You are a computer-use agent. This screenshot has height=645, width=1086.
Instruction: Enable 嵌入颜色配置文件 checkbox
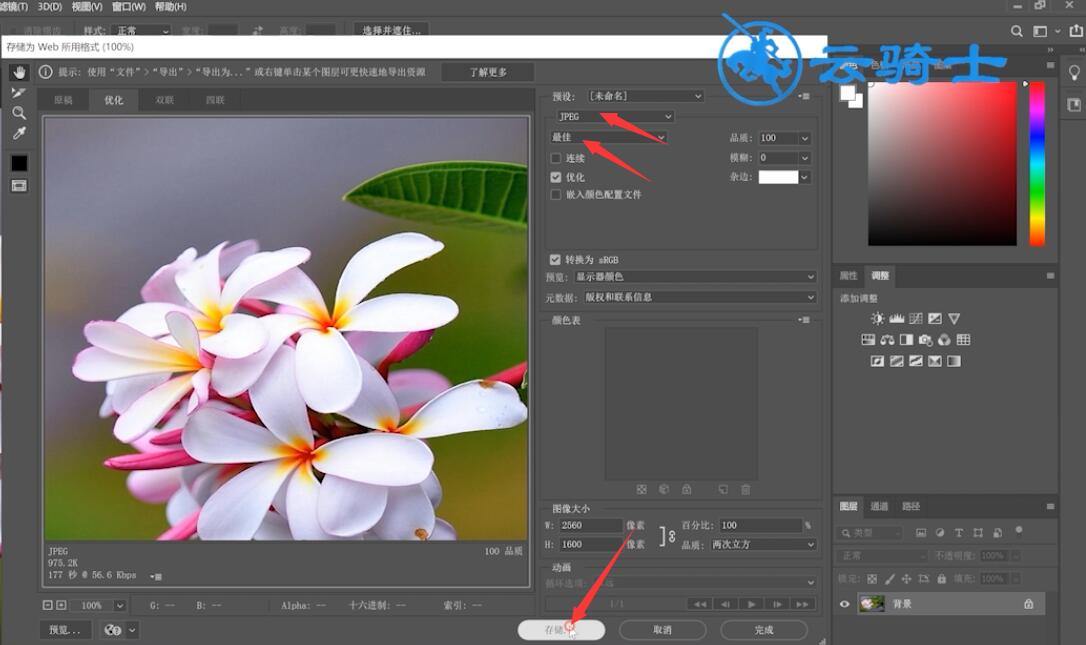coord(555,195)
